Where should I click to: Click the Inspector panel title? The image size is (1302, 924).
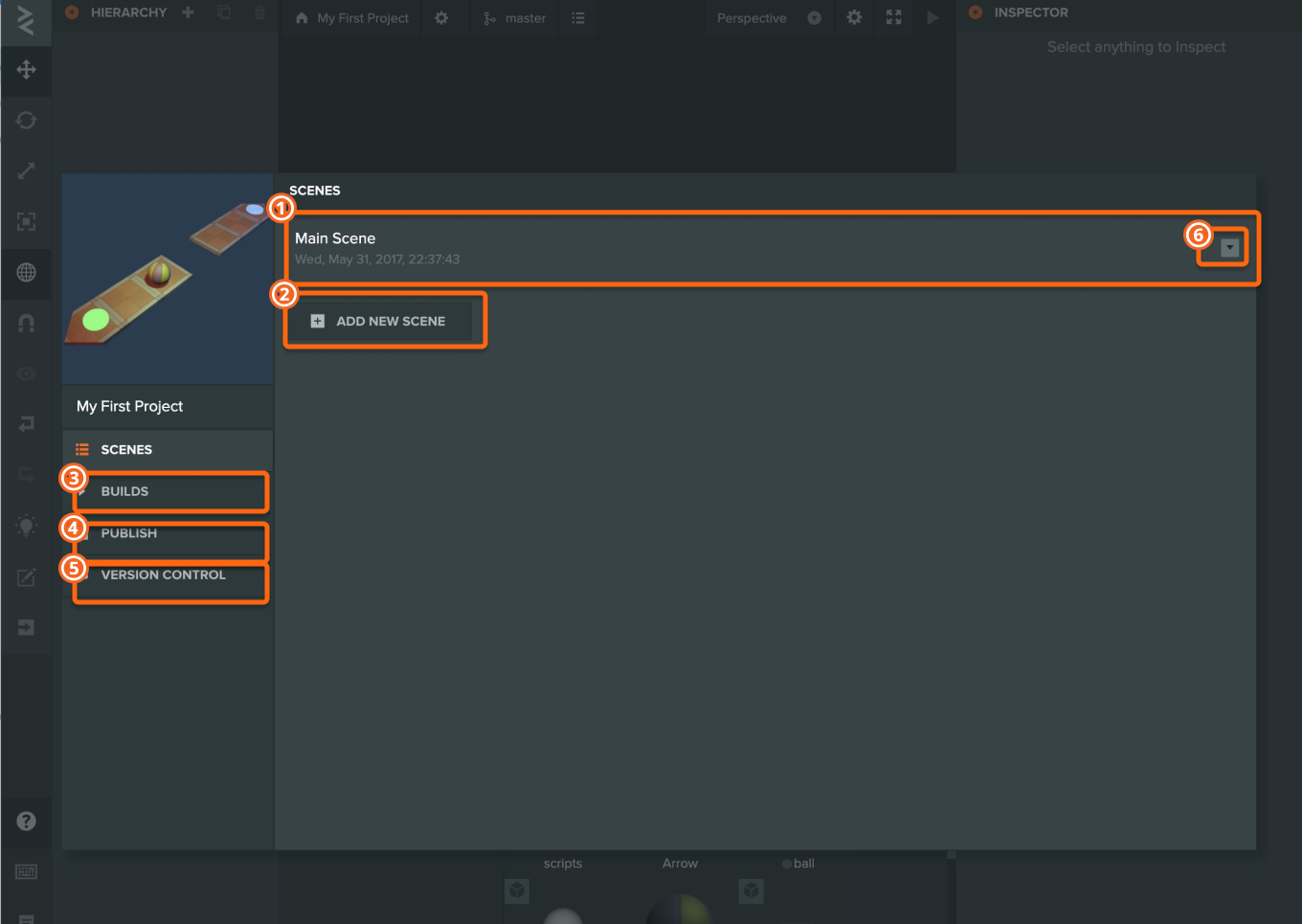pos(1031,12)
